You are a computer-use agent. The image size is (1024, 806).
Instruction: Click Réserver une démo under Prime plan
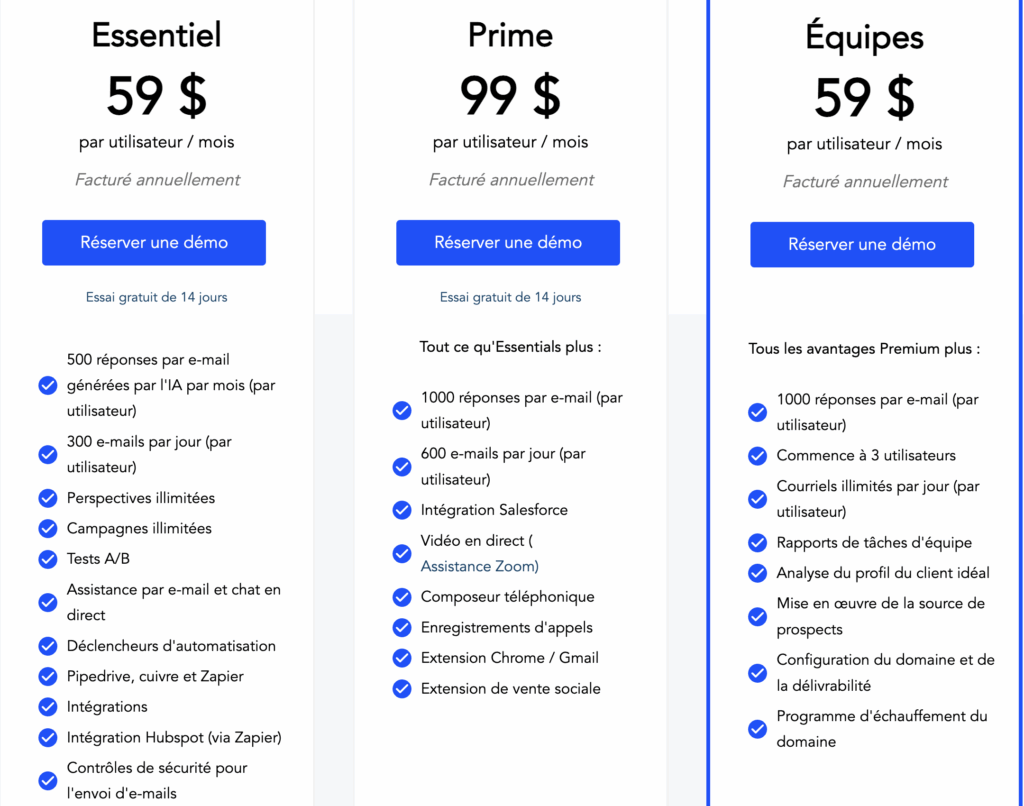[508, 243]
